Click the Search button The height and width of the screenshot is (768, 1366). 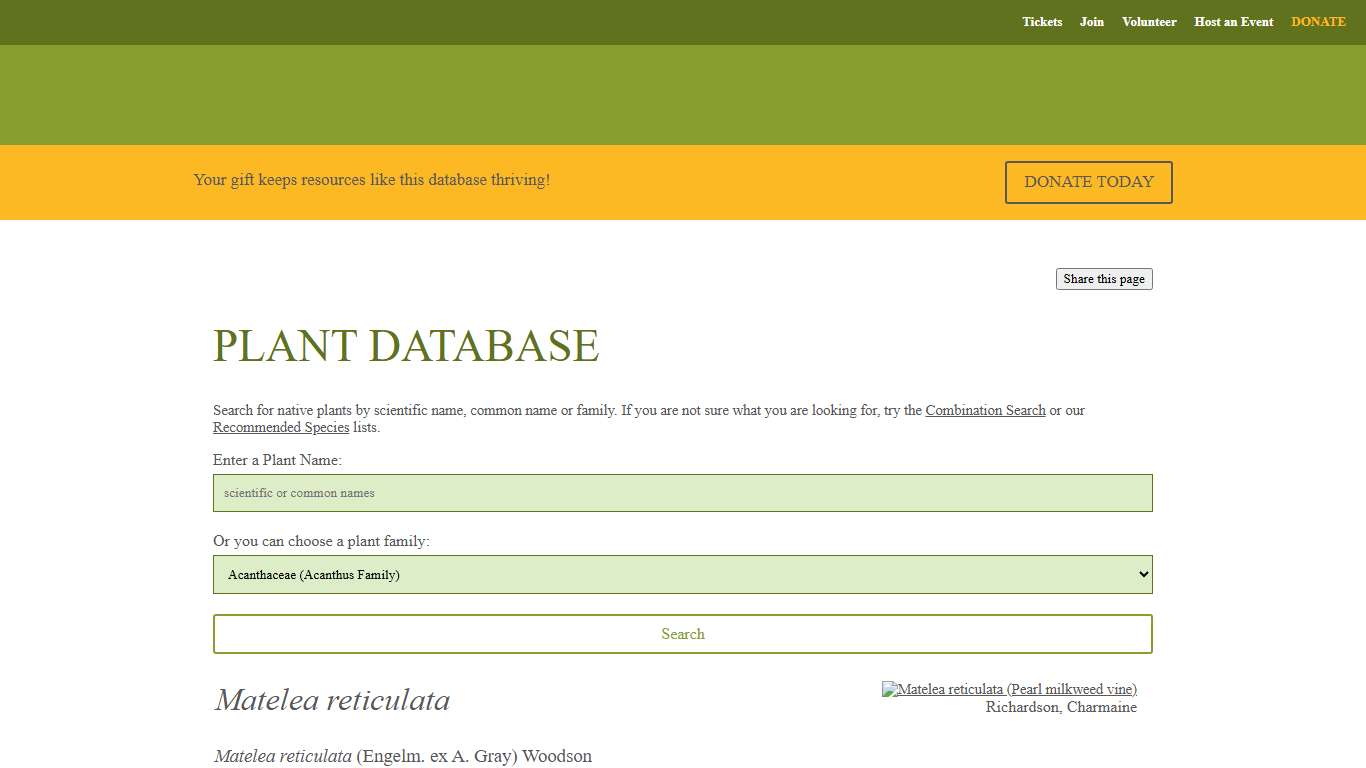coord(682,634)
